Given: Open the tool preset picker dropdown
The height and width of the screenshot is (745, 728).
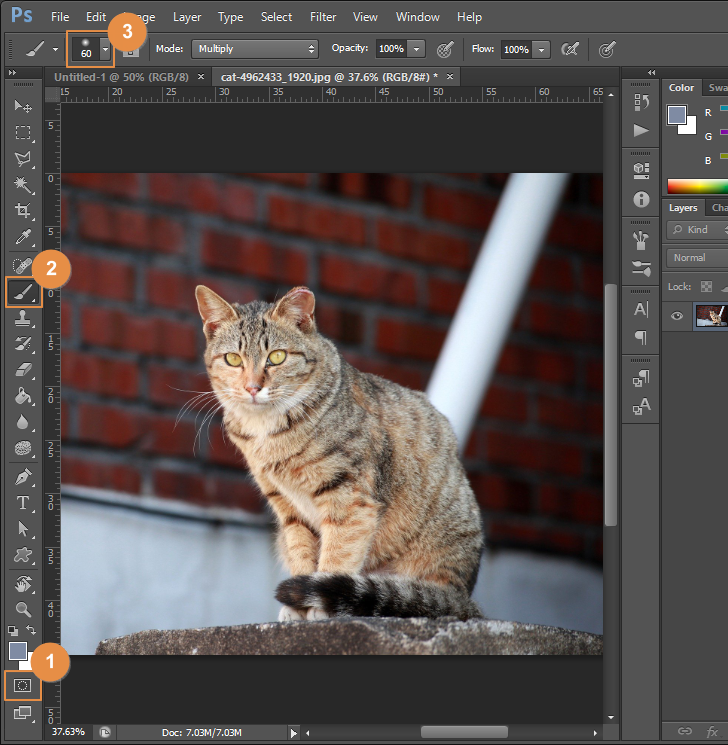Looking at the screenshot, I should pos(56,49).
